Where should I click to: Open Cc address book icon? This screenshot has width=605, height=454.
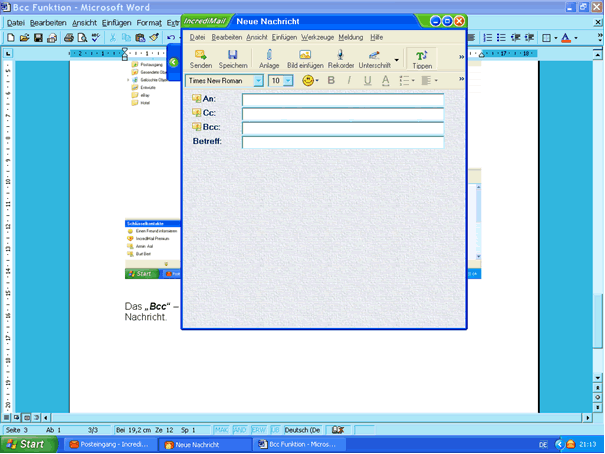(x=196, y=113)
